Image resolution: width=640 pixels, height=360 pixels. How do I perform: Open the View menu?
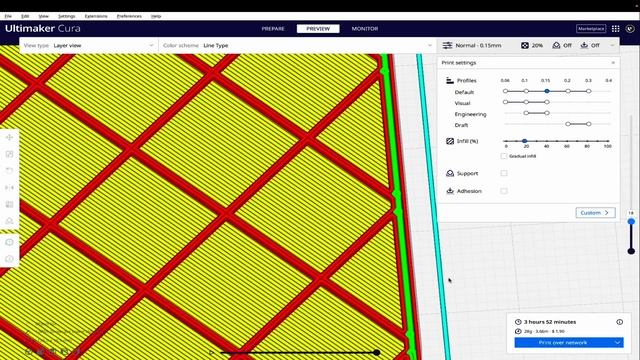click(43, 16)
